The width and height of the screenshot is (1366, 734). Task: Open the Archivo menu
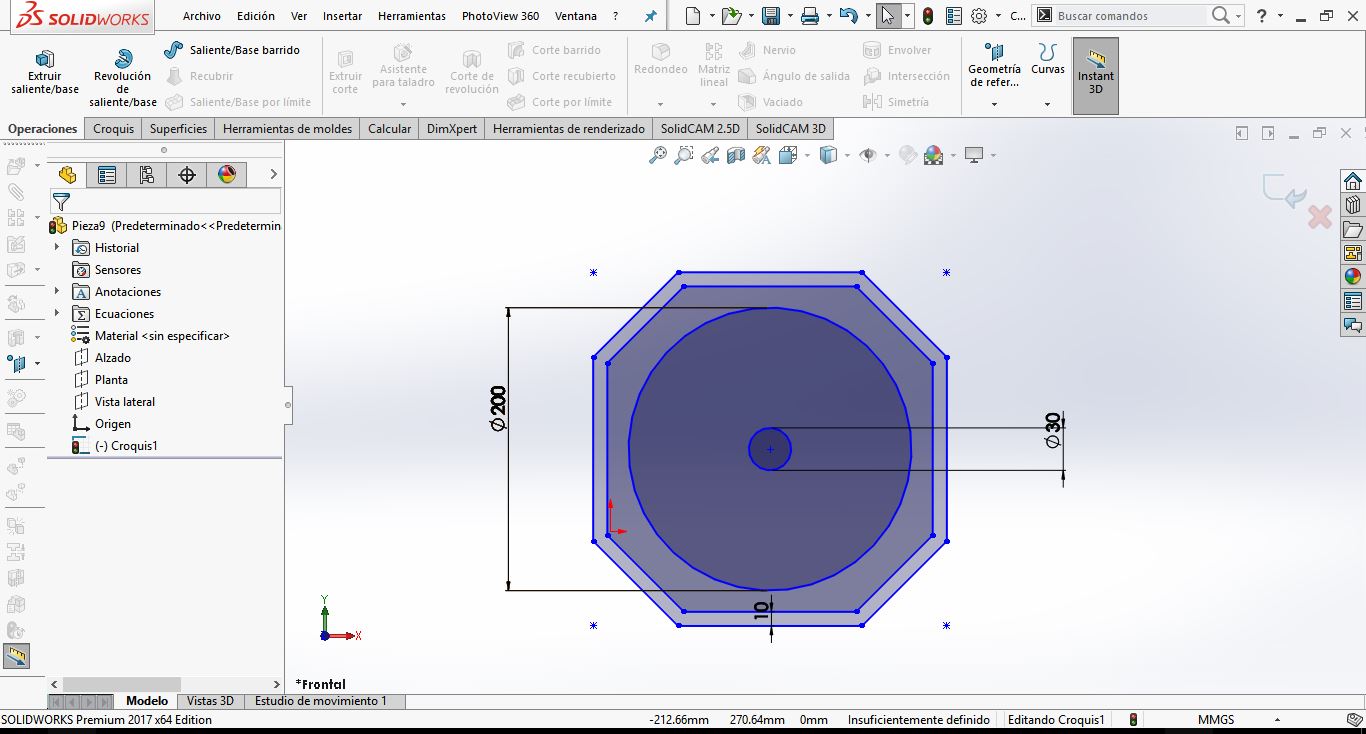202,16
